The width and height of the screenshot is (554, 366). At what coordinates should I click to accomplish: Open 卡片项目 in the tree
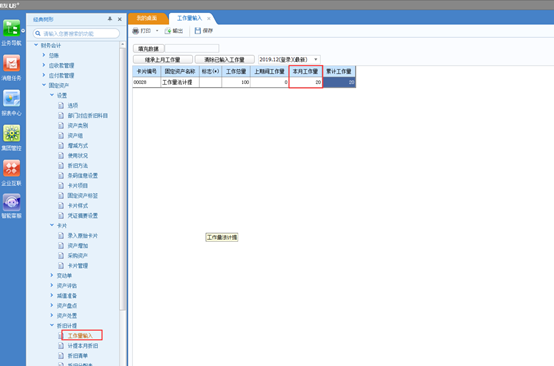(x=78, y=185)
